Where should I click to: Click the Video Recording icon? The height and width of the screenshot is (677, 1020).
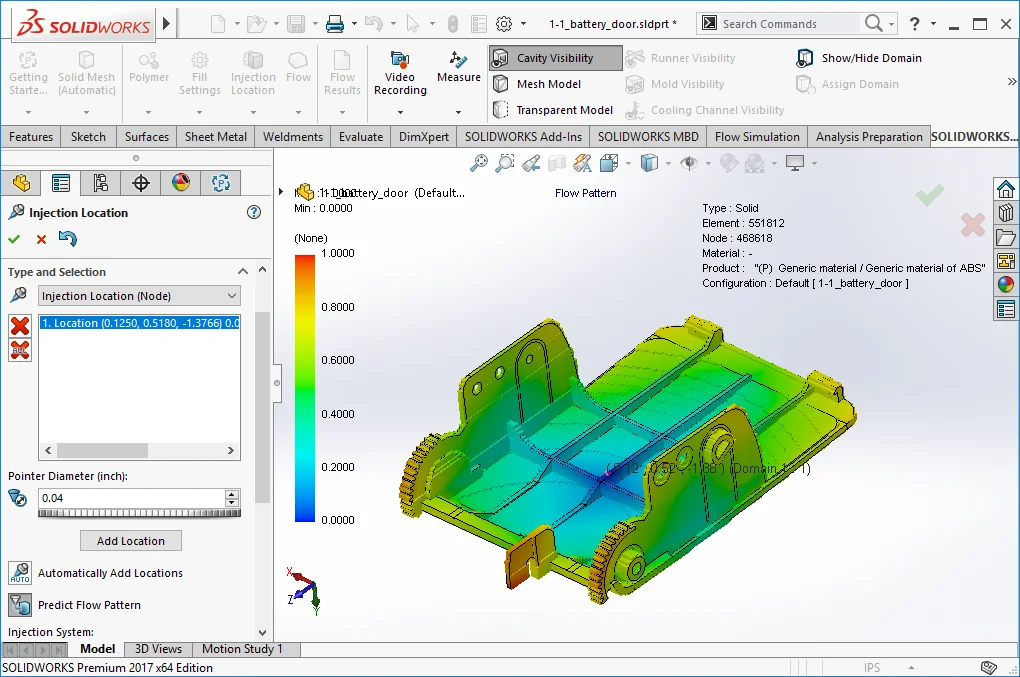pos(400,60)
